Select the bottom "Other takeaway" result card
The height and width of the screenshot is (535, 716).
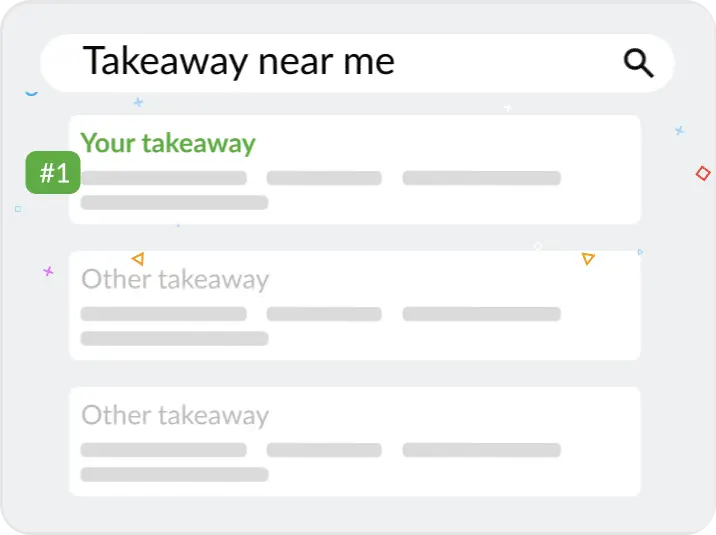point(355,441)
